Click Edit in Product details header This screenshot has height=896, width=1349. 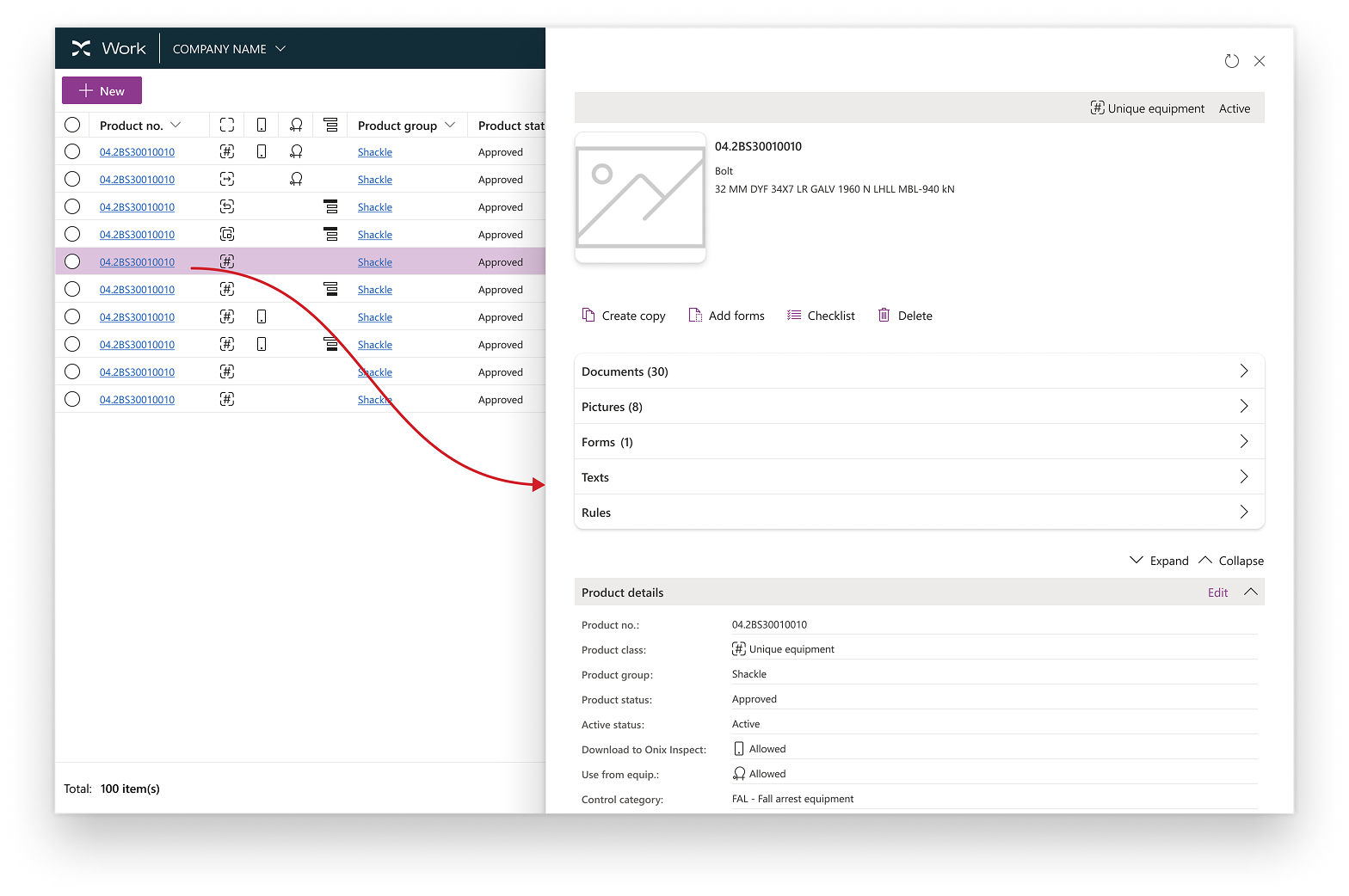point(1217,592)
